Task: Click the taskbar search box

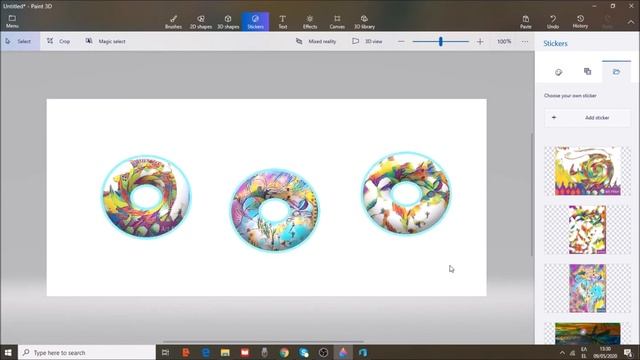Action: tap(87, 352)
